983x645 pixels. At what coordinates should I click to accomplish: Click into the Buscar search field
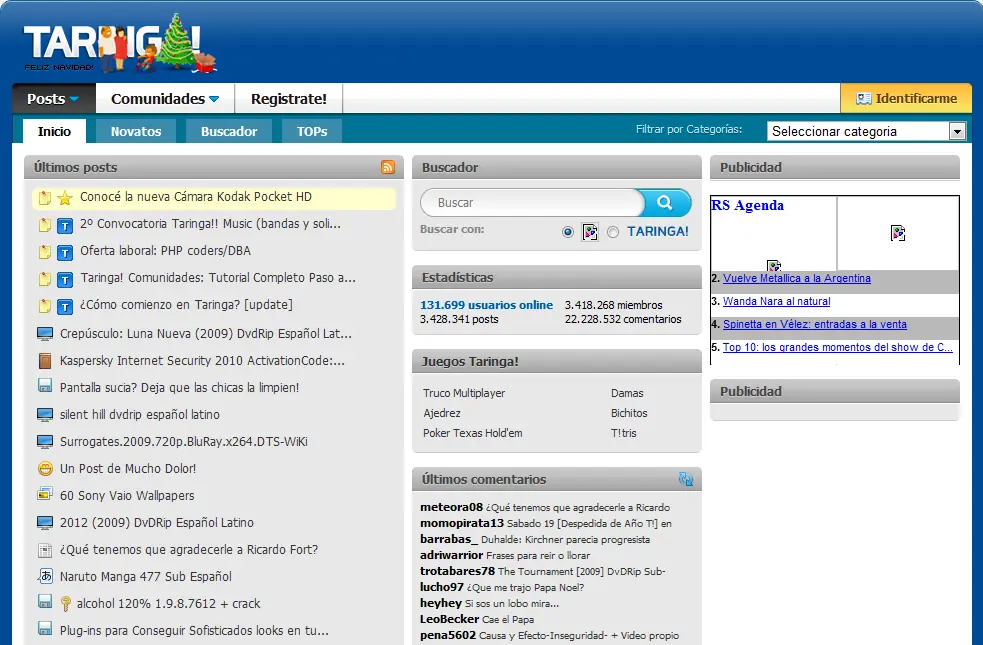pos(532,202)
